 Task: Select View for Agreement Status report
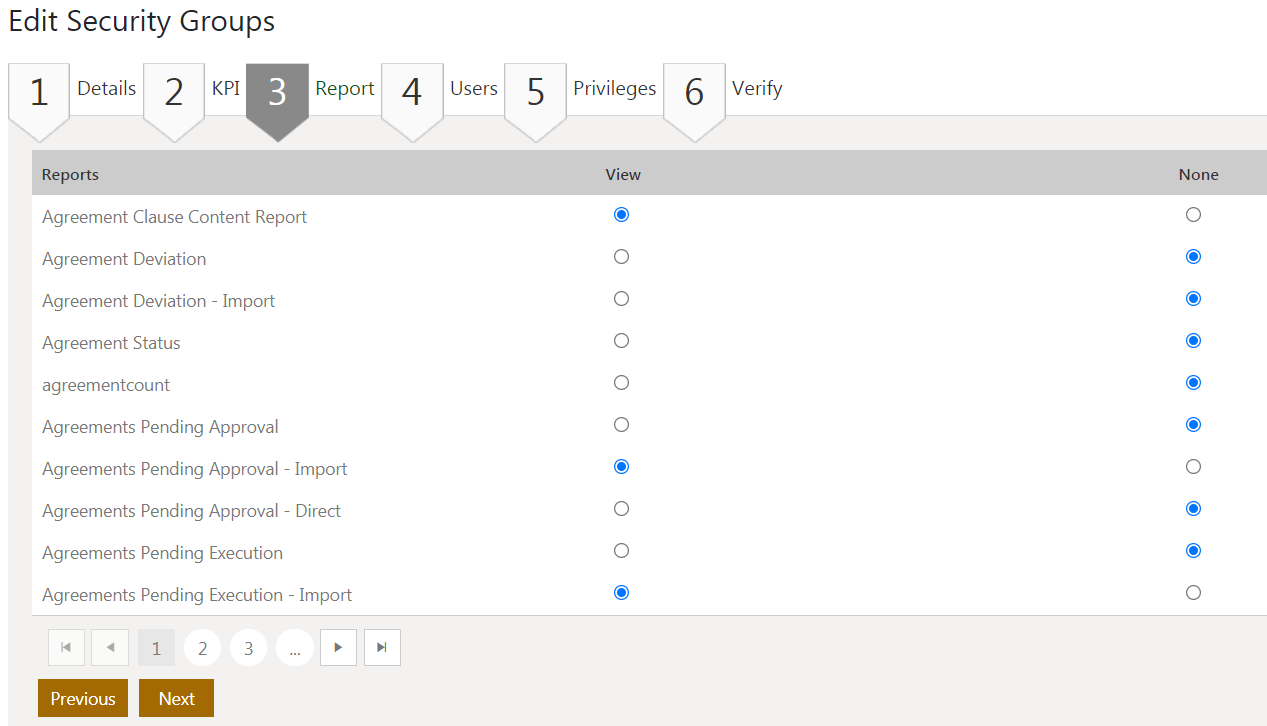(x=621, y=341)
